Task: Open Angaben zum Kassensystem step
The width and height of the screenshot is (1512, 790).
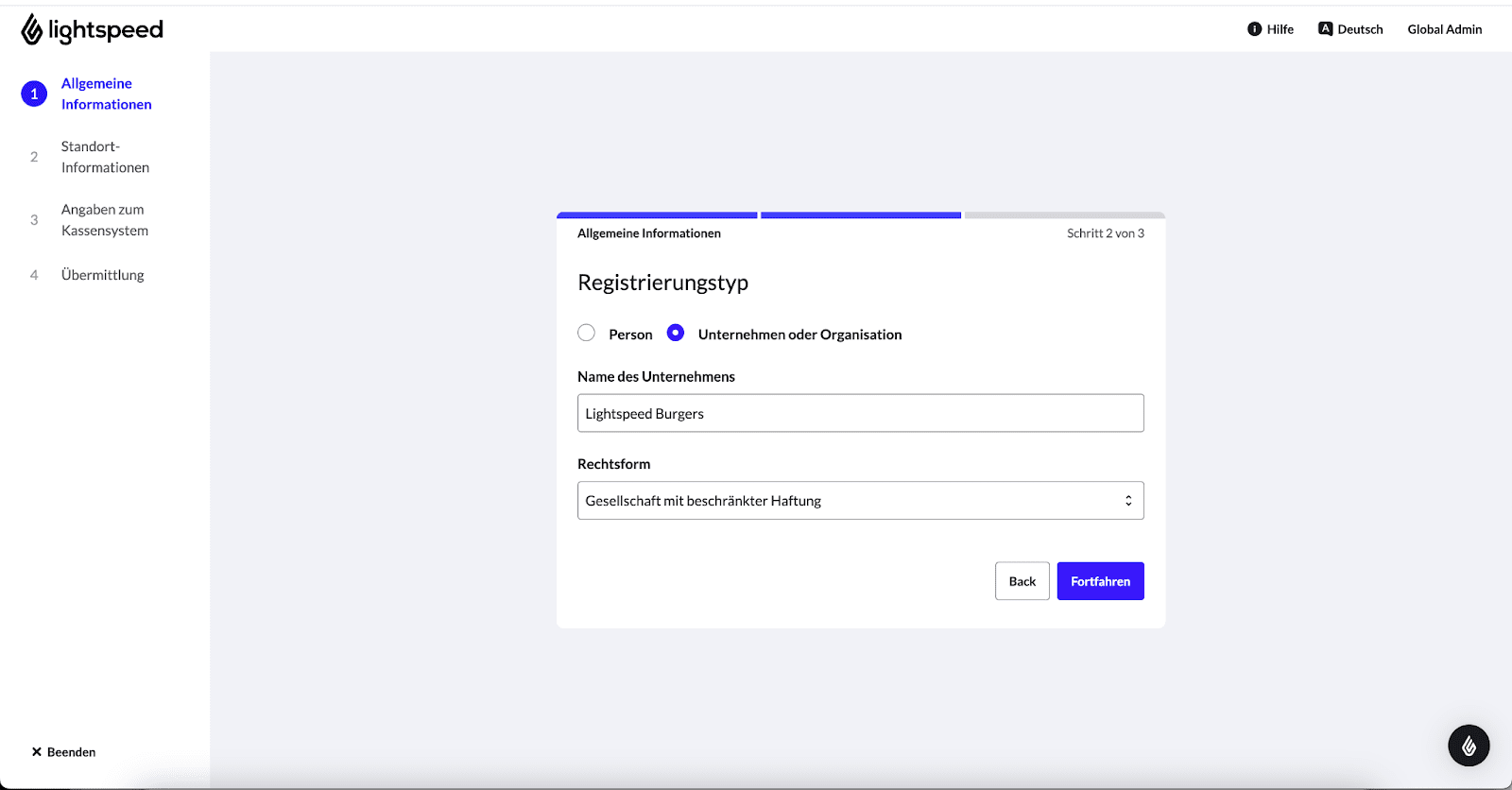Action: tap(104, 220)
